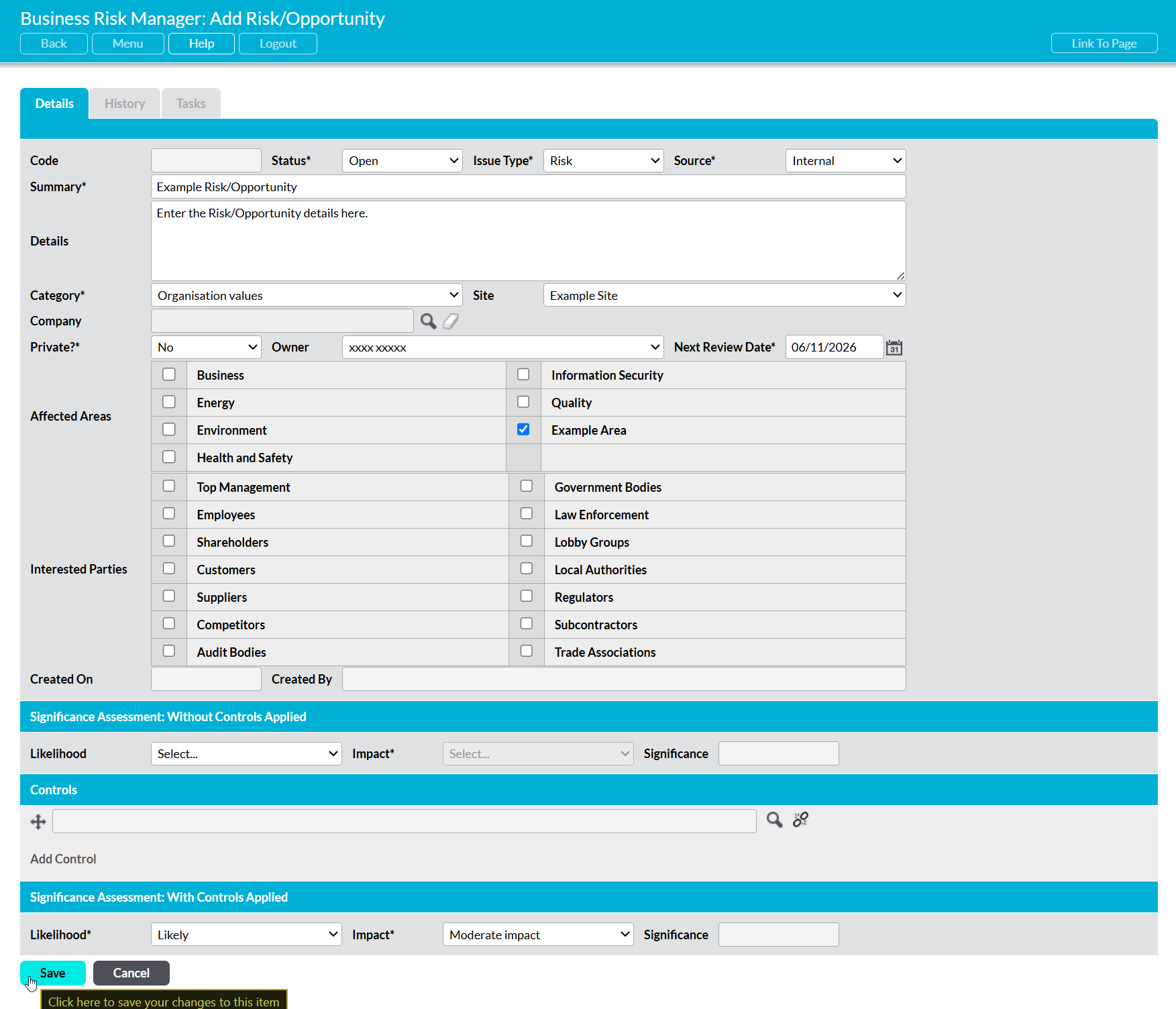The width and height of the screenshot is (1176, 1009).
Task: Open the Help page
Action: 201,44
